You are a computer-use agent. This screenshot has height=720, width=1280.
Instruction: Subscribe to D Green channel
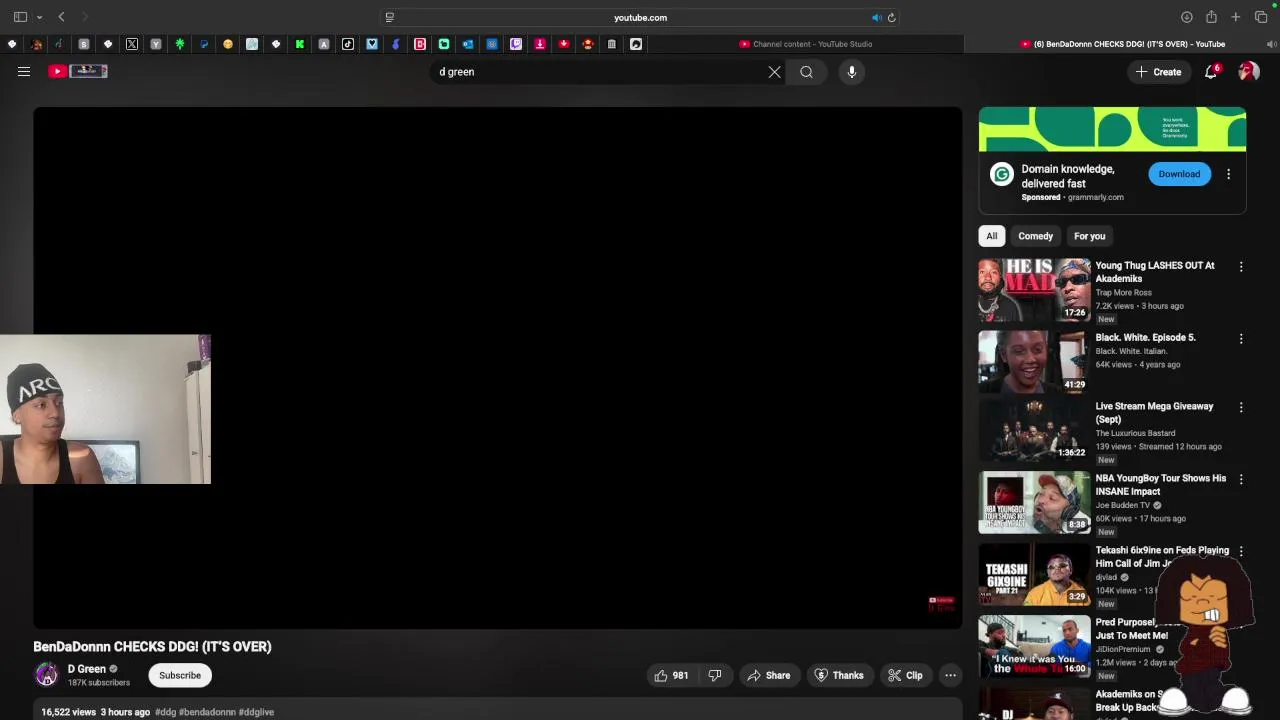click(x=180, y=675)
